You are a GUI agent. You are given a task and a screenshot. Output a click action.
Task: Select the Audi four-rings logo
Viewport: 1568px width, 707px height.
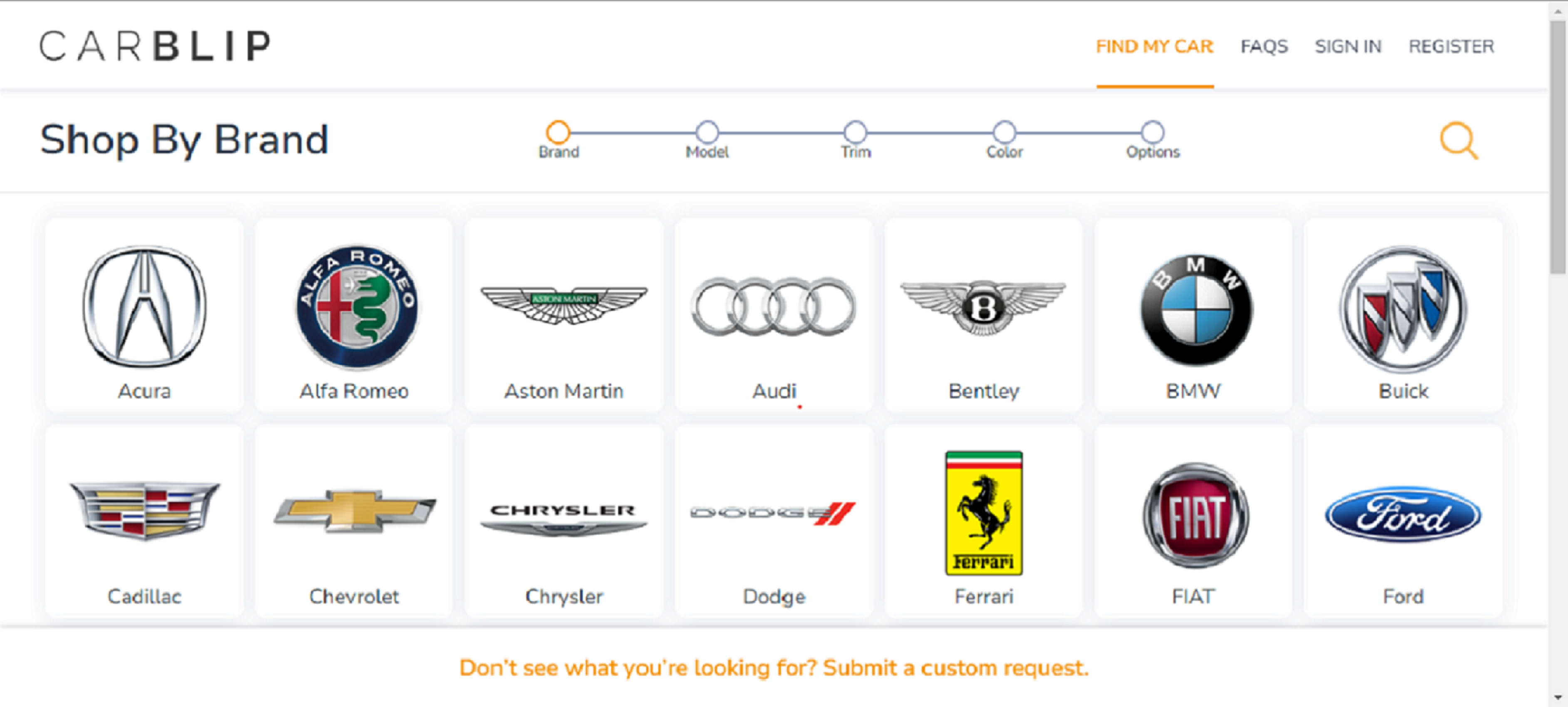(774, 307)
